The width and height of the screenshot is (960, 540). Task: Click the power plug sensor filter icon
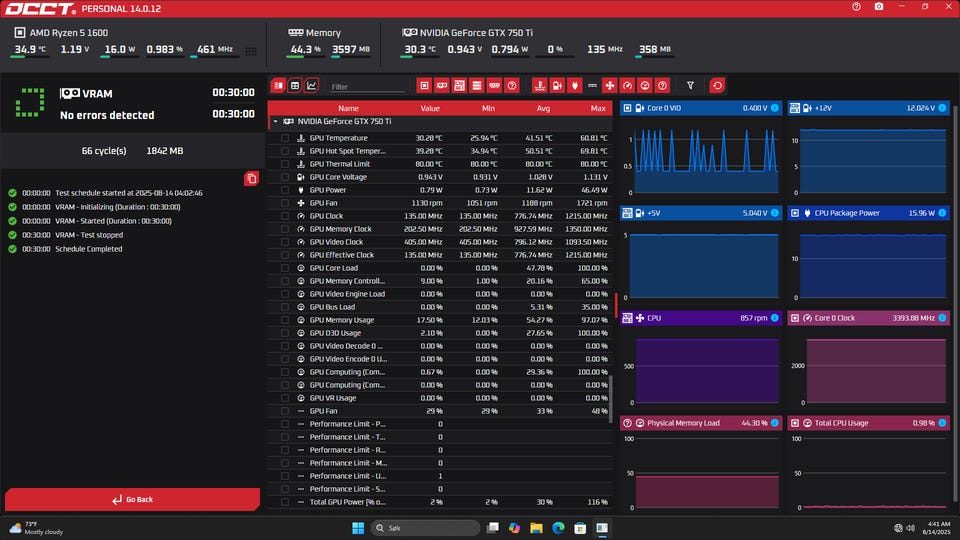click(575, 86)
